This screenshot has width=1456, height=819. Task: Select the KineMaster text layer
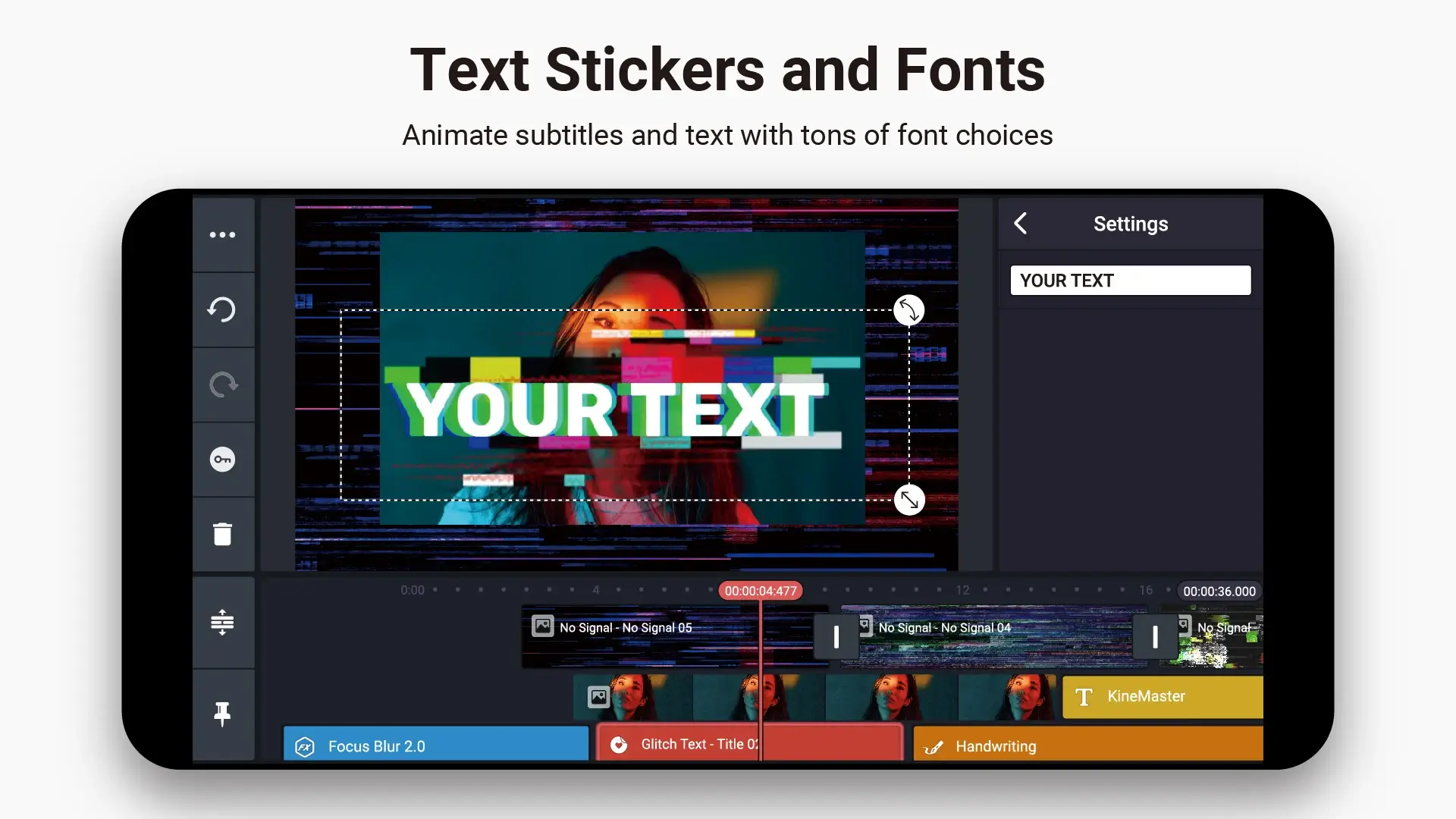(x=1163, y=697)
